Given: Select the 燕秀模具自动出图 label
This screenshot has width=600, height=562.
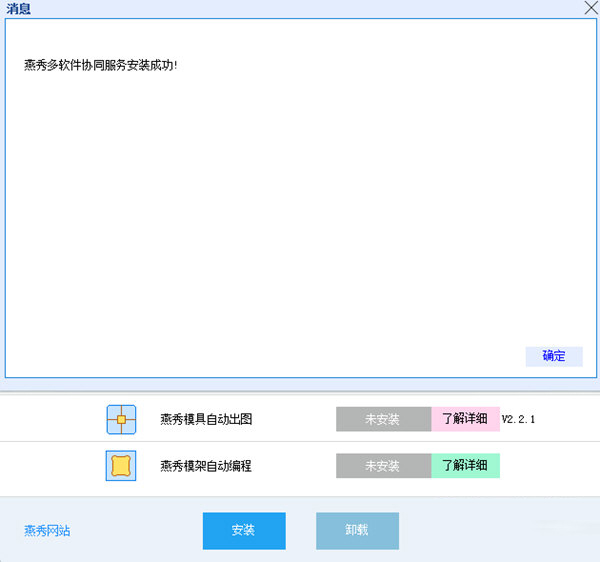Looking at the screenshot, I should point(206,419).
